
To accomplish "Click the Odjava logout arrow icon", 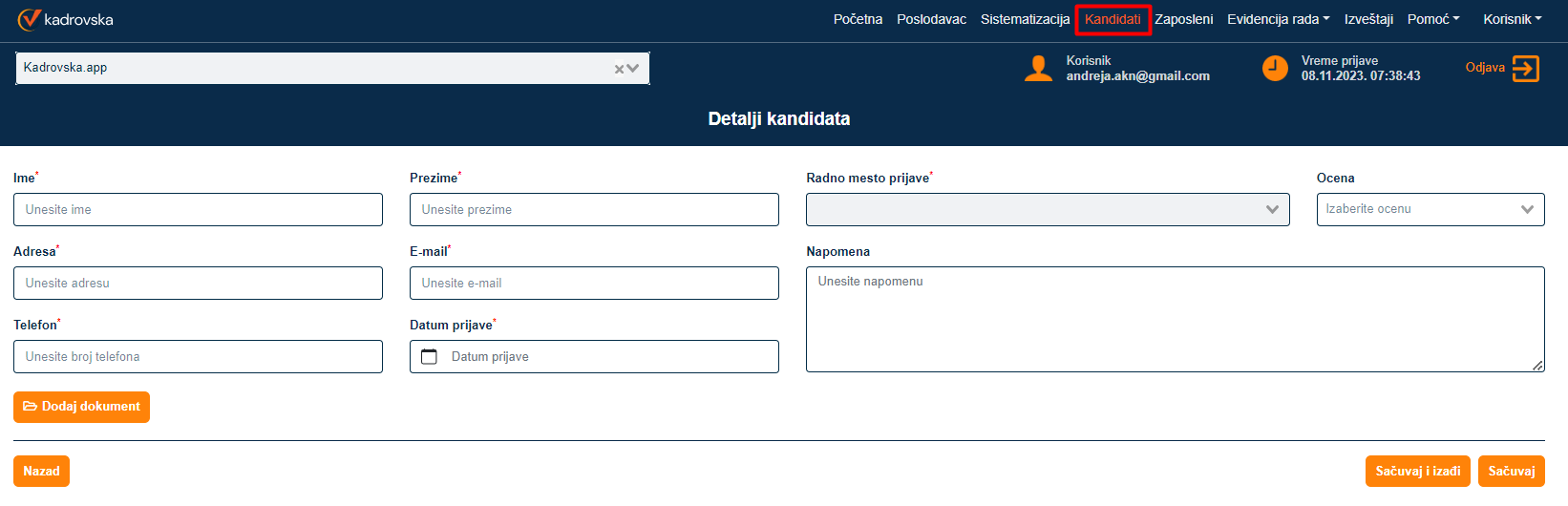I will pyautogui.click(x=1525, y=69).
